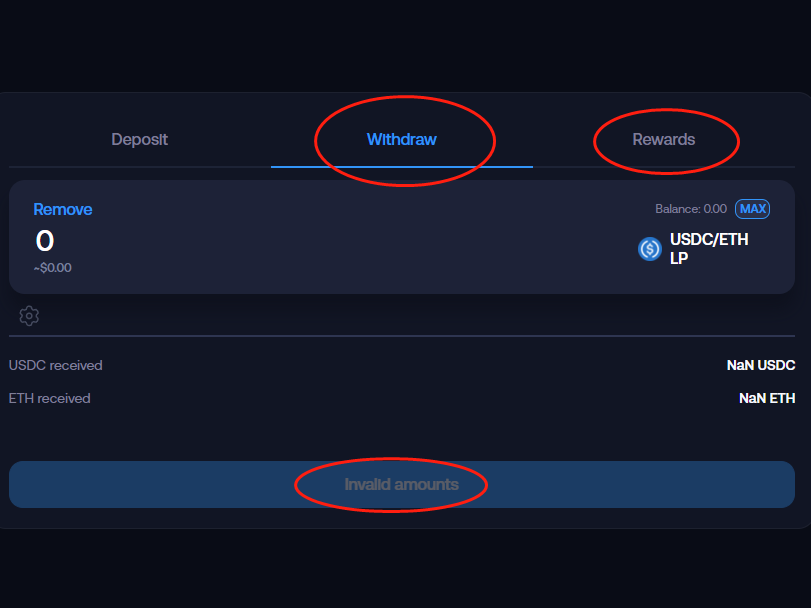811x608 pixels.
Task: Click the NaN ETH value
Action: coord(766,398)
